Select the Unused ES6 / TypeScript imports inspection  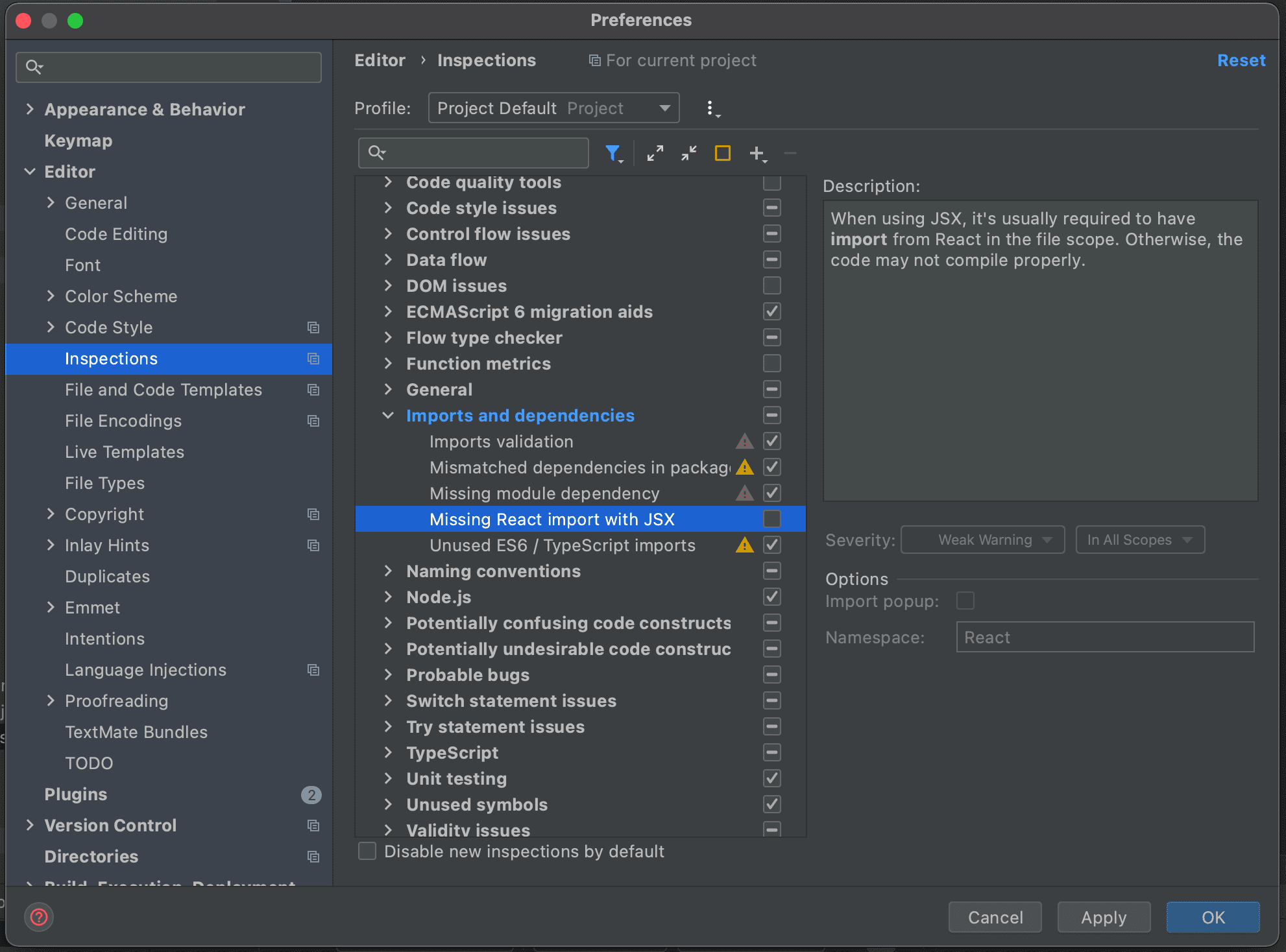[562, 545]
